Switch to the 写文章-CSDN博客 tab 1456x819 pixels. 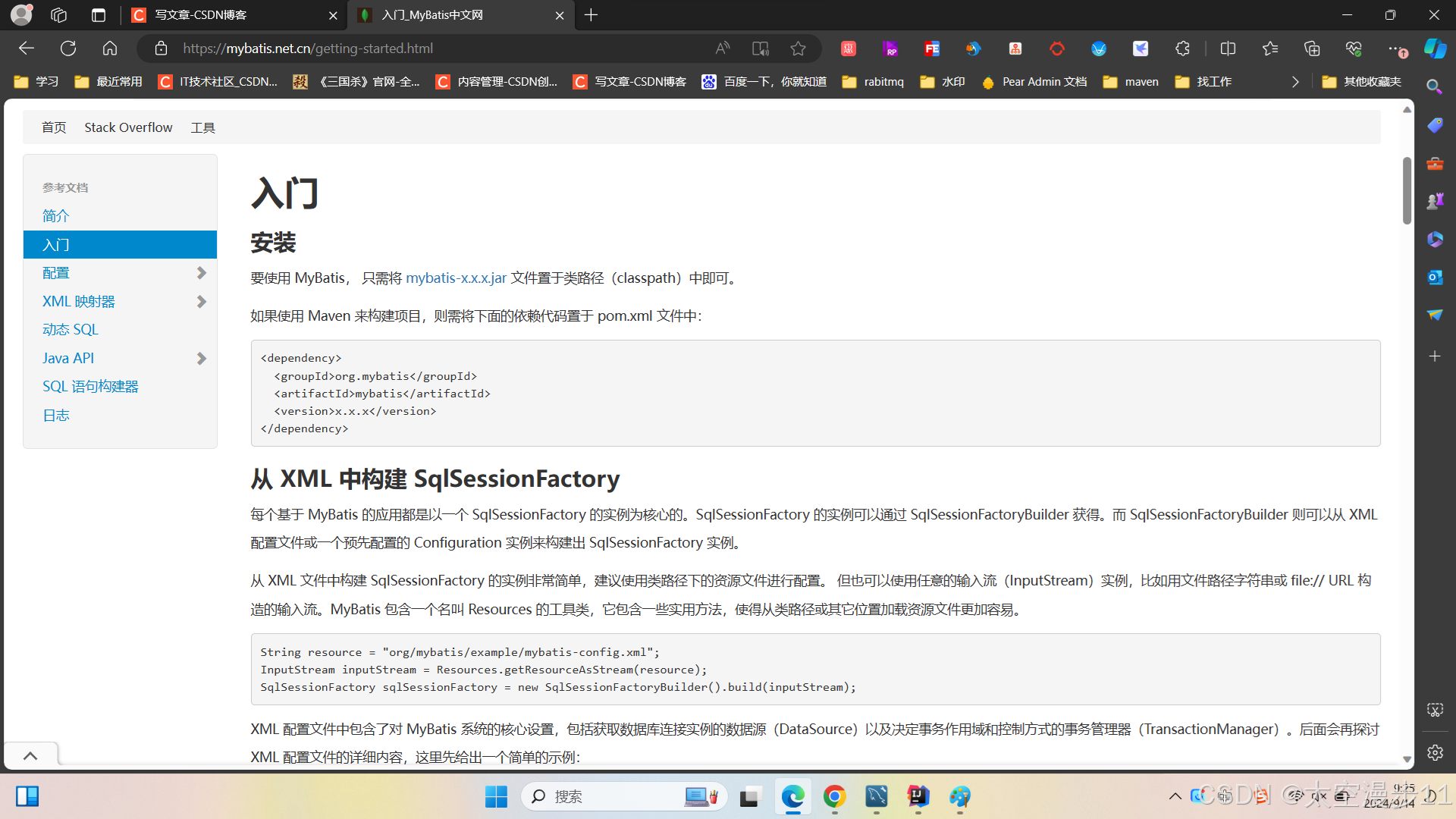click(227, 15)
